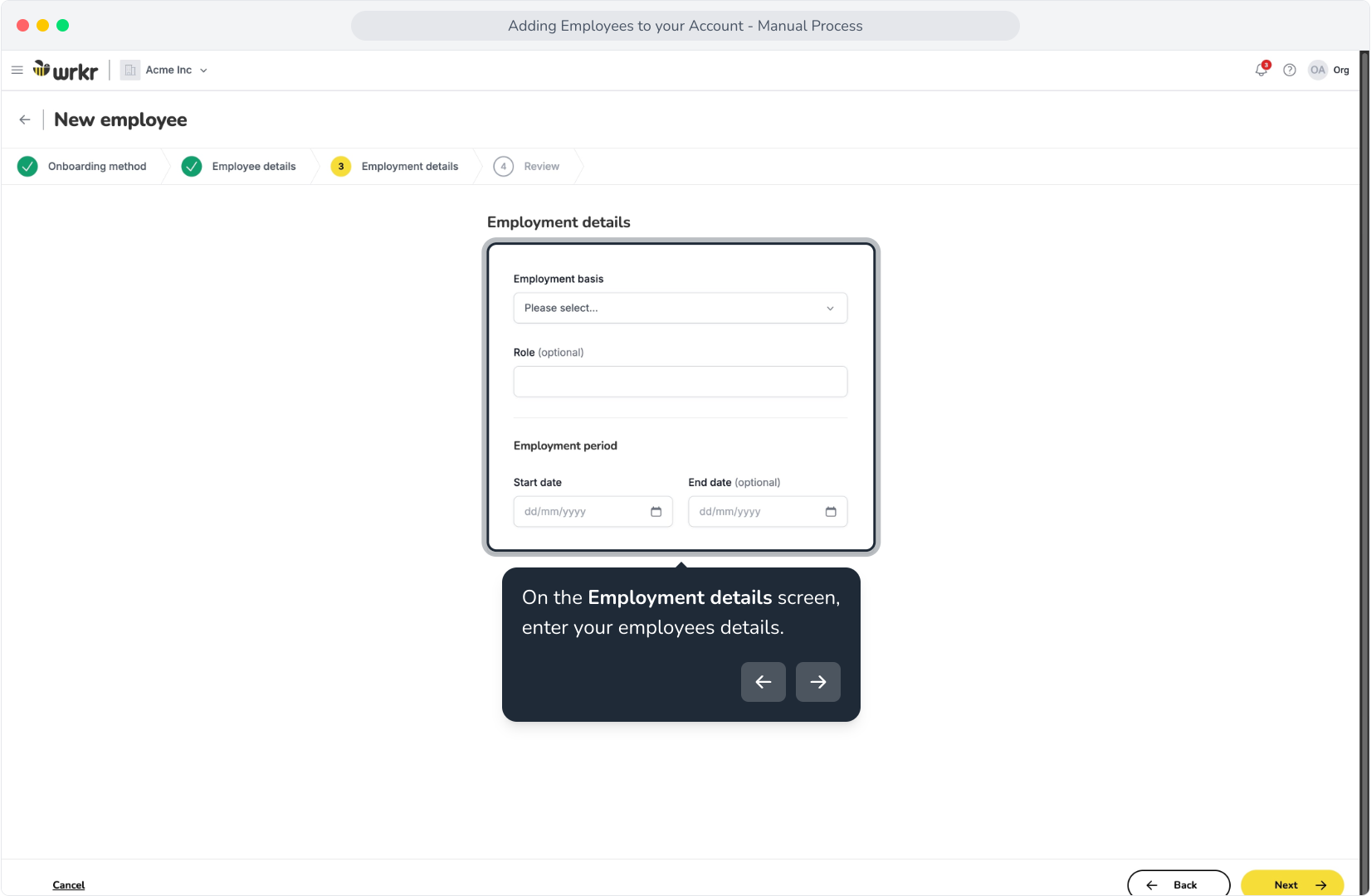Click the Onboarding method green checkmark
This screenshot has height=896, width=1371.
click(x=27, y=167)
